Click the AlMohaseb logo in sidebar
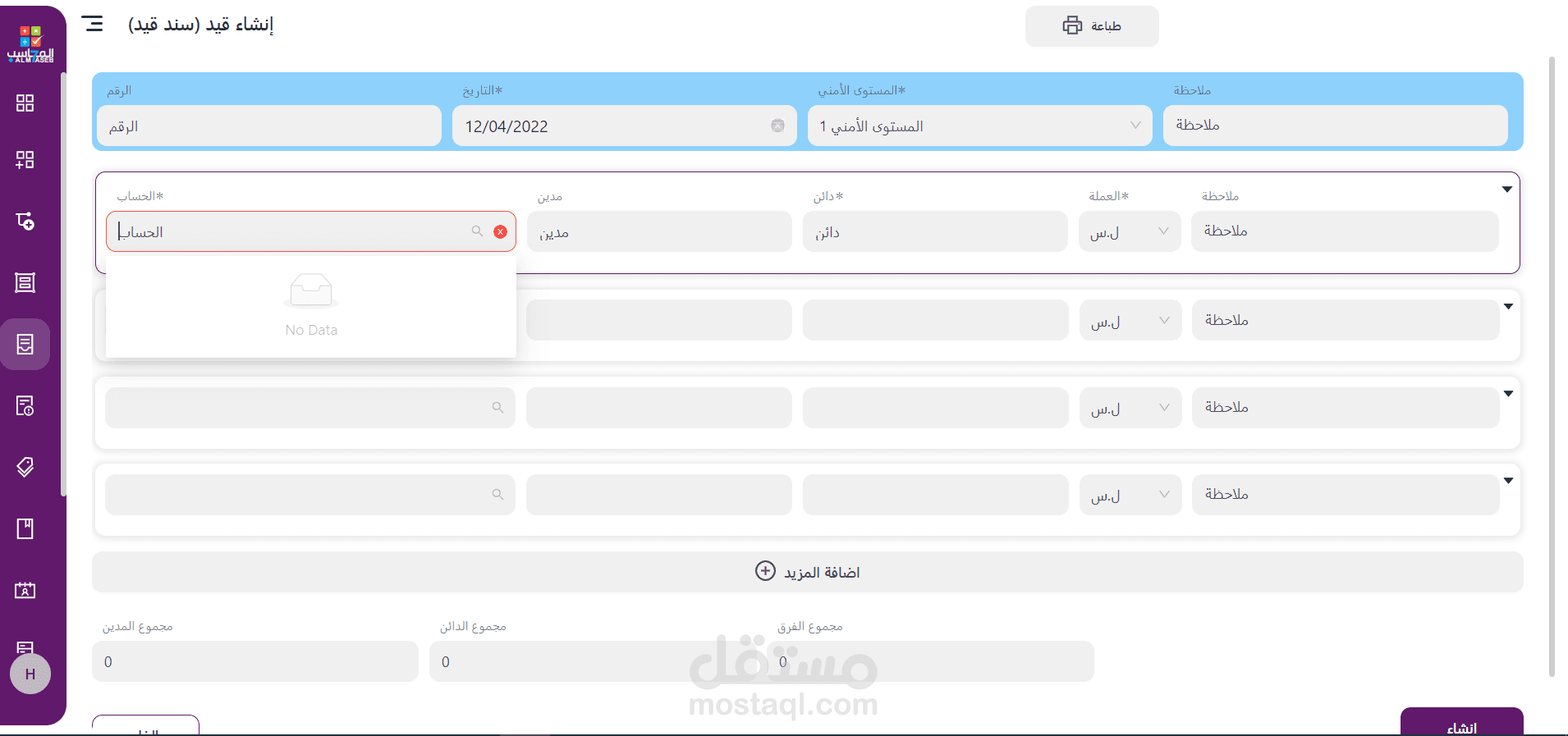The width and height of the screenshot is (1568, 736). click(30, 44)
